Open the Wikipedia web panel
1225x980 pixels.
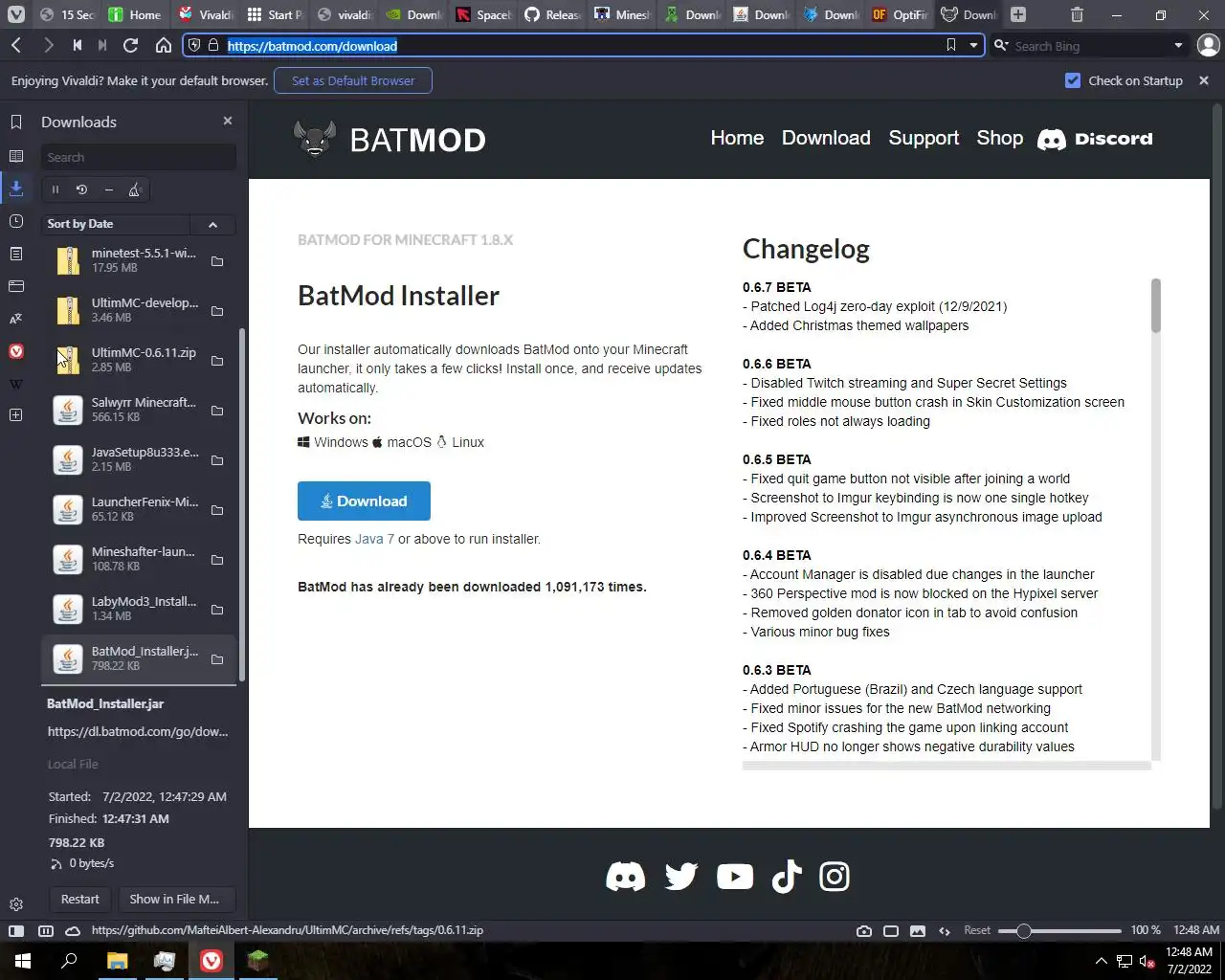click(16, 384)
